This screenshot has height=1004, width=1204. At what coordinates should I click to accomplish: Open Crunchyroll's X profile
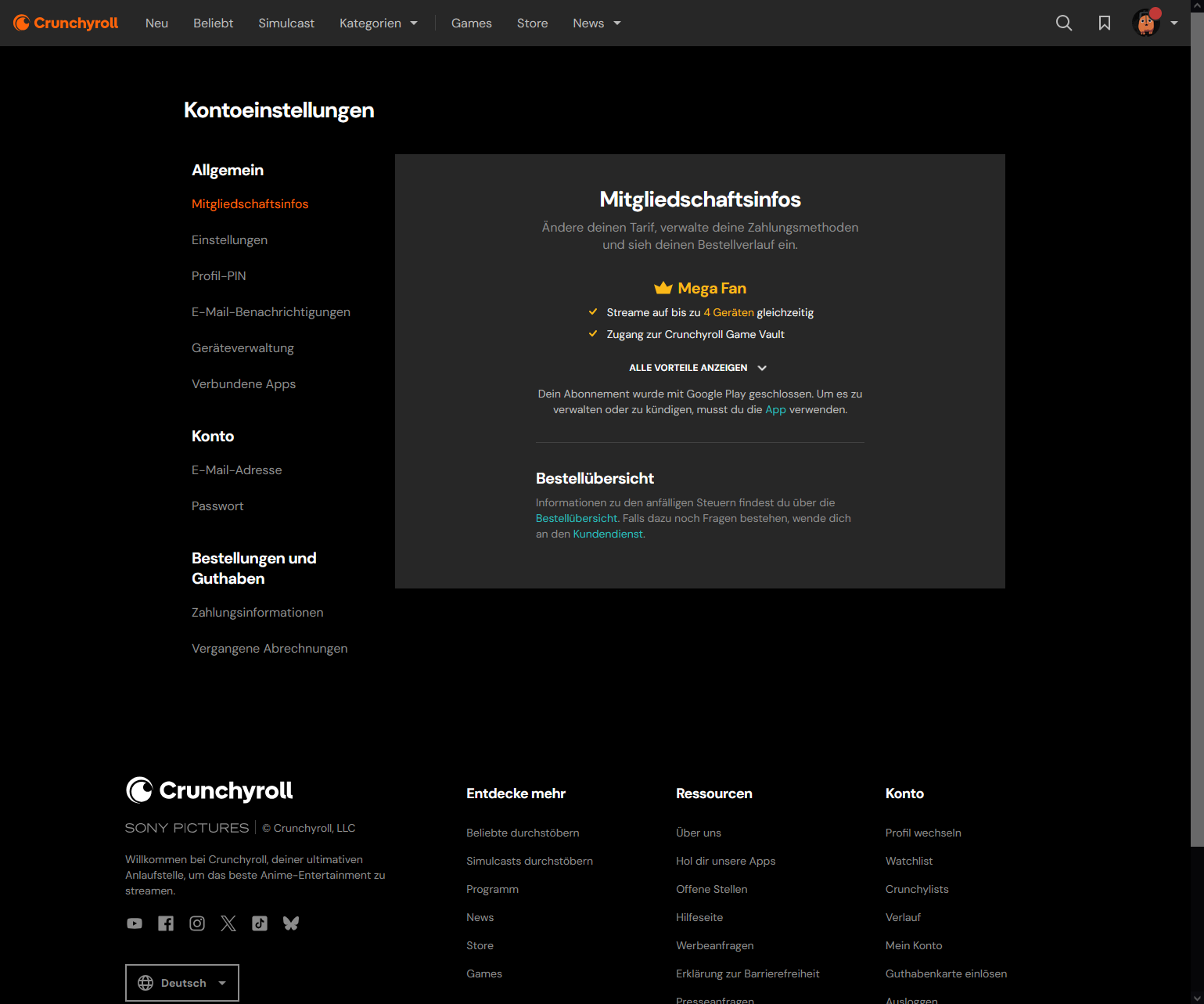(228, 923)
